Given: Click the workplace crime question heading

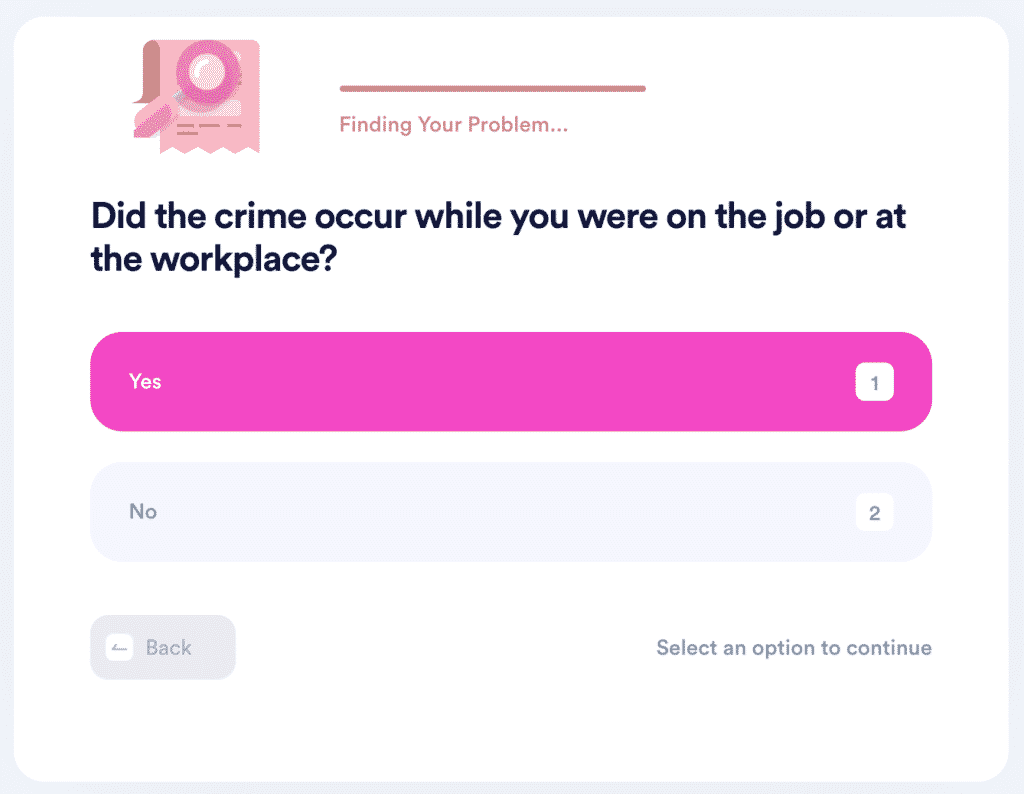Looking at the screenshot, I should click(498, 237).
